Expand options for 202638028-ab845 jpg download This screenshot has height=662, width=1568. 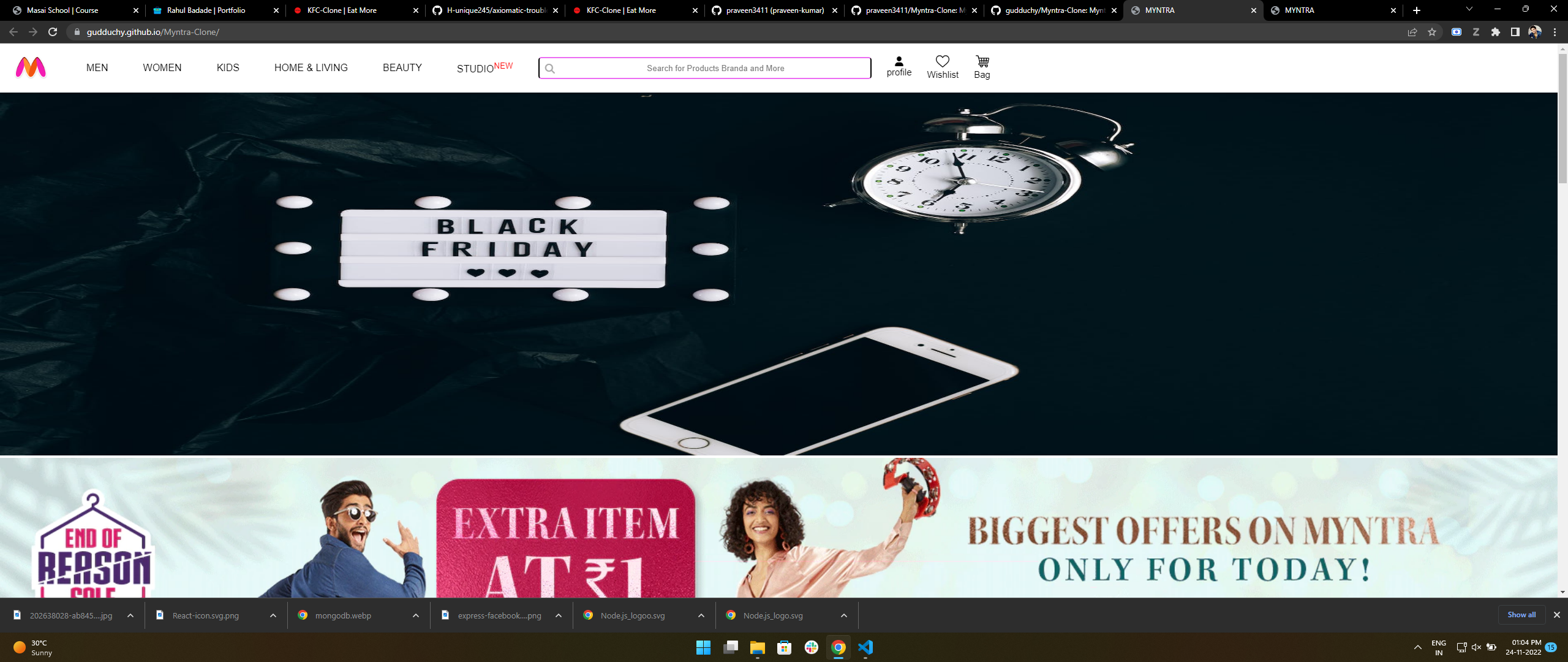[130, 615]
